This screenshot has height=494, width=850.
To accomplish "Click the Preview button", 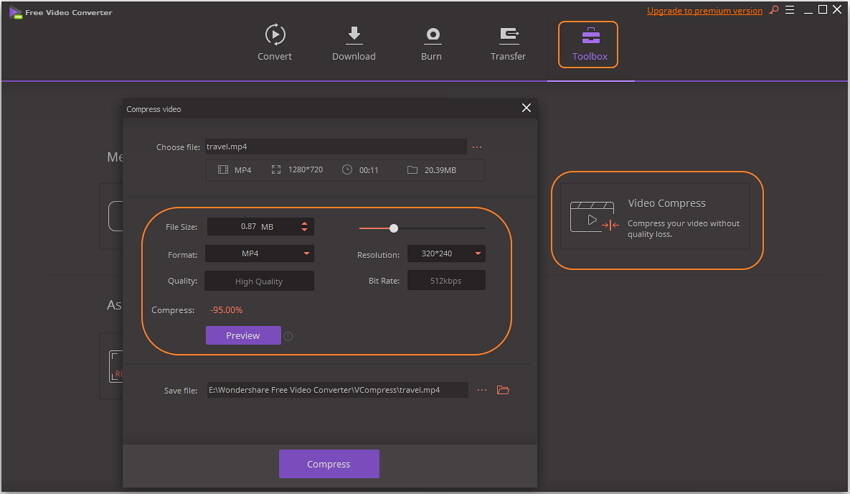I will click(243, 336).
